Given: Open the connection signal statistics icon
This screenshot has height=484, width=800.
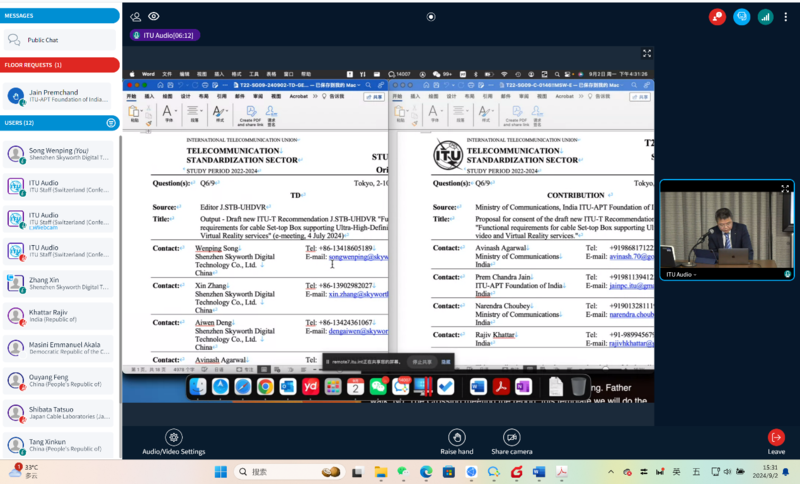Looking at the screenshot, I should pyautogui.click(x=765, y=17).
